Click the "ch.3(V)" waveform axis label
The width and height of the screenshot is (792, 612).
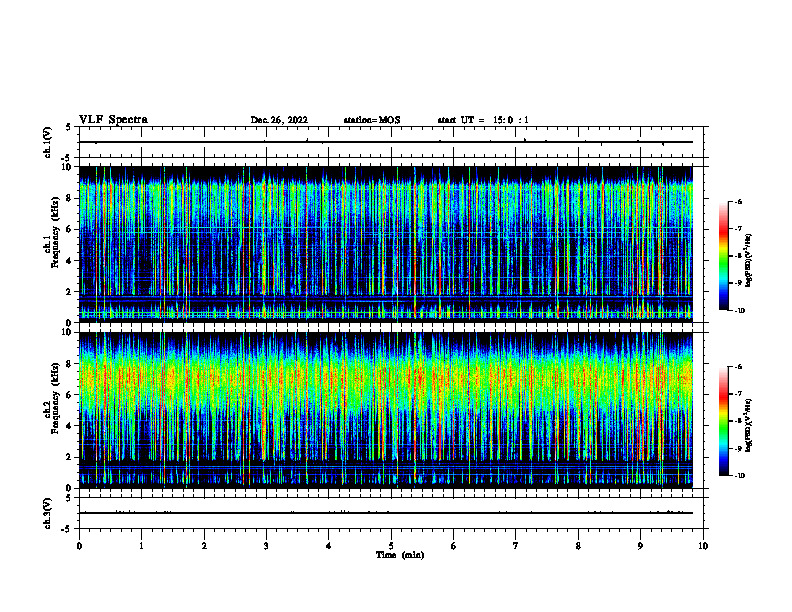pos(48,513)
